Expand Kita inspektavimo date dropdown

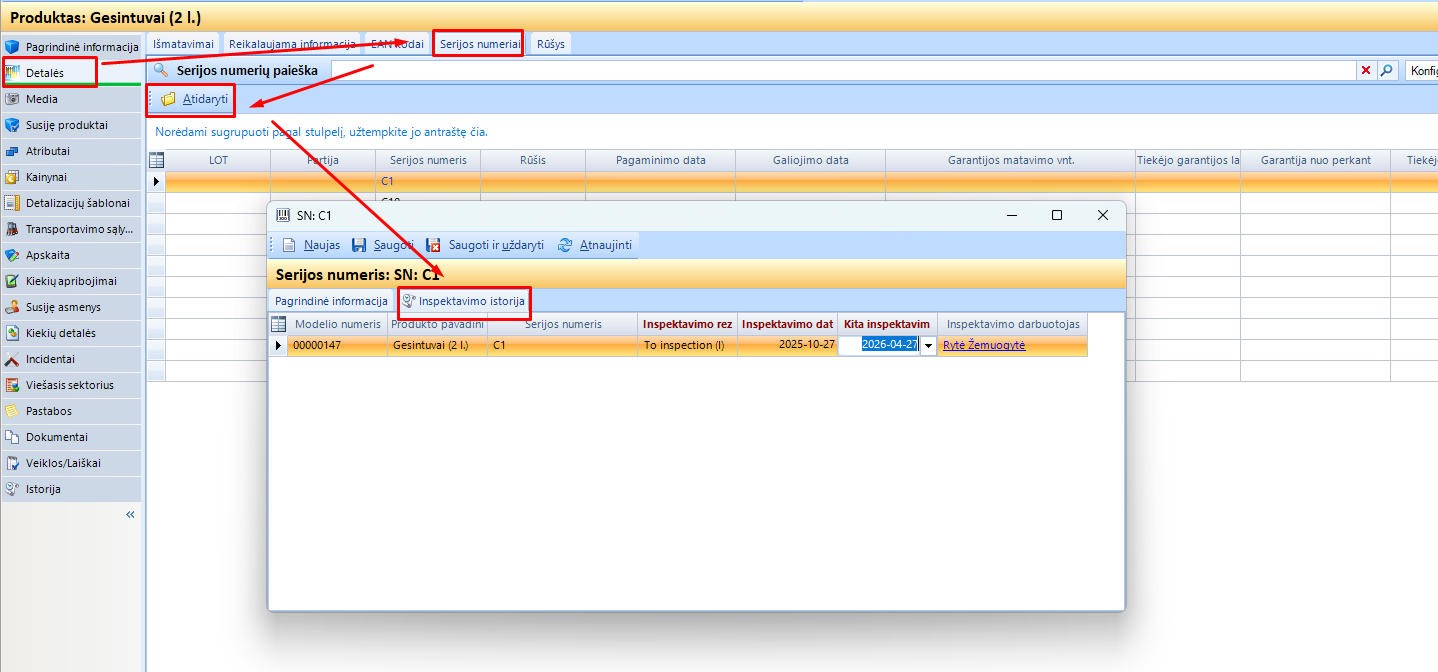coord(928,345)
